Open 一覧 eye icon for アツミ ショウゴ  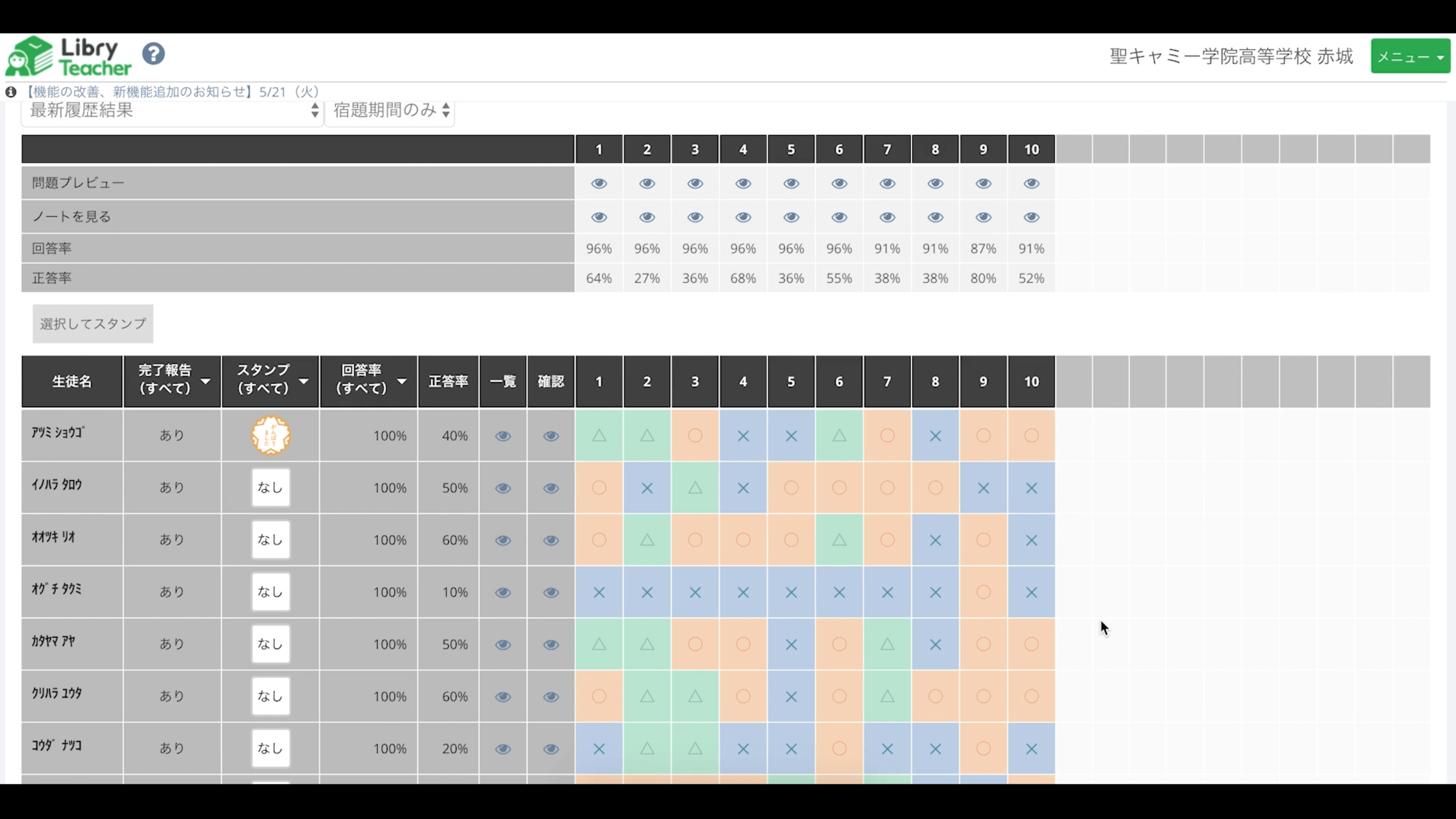503,436
